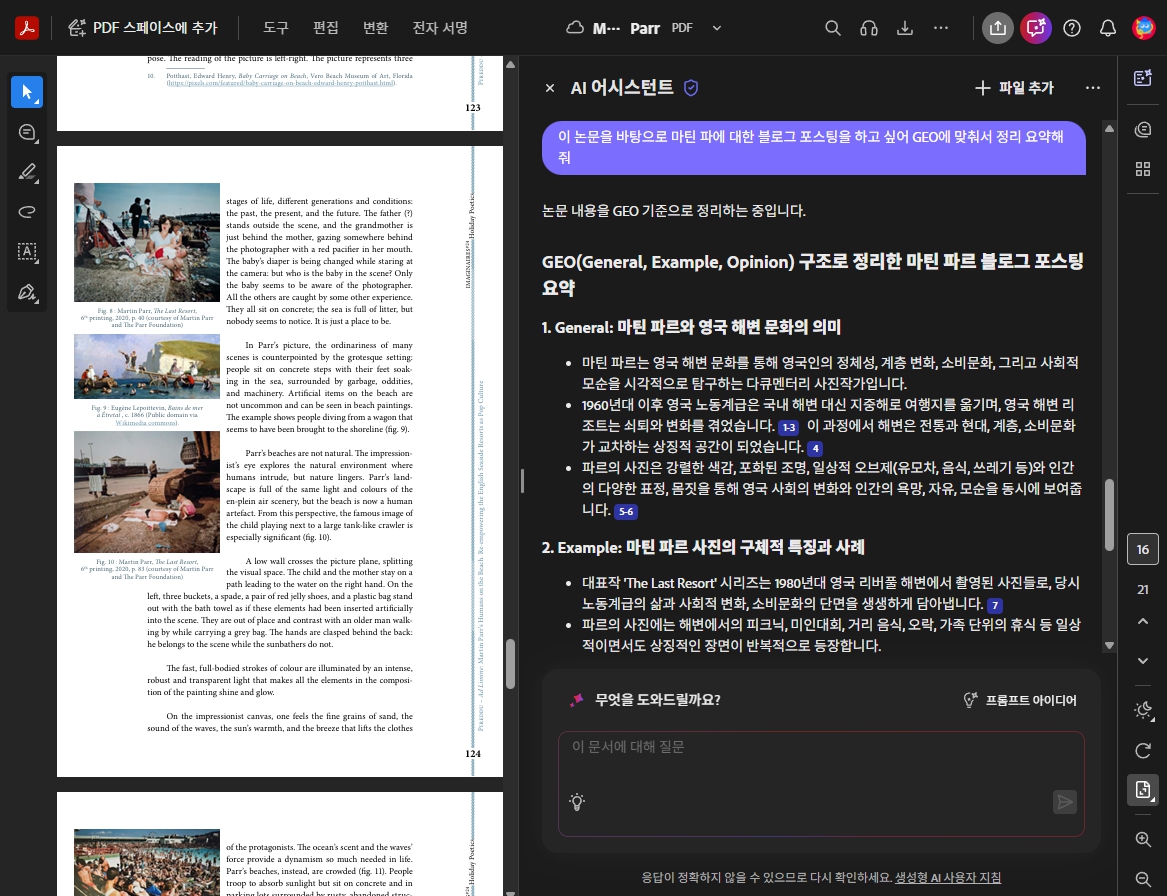This screenshot has height=896, width=1167.
Task: Open the search magnifier icon
Action: [833, 28]
